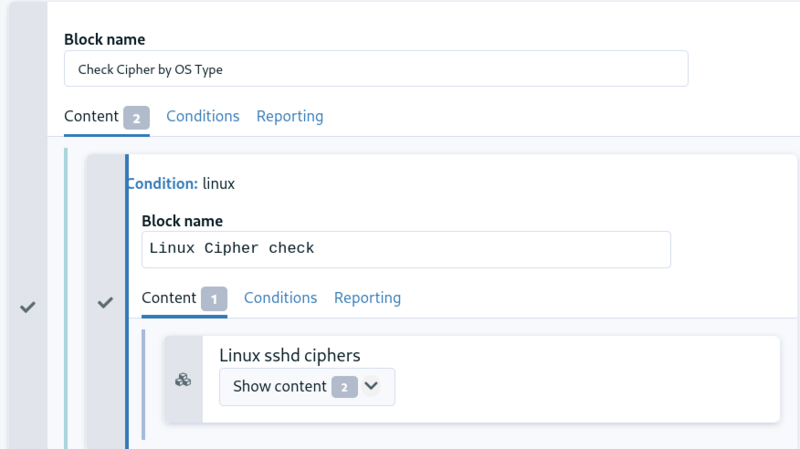Click the cubes icon next to Linux sshd ciphers
The width and height of the screenshot is (800, 449).
[x=183, y=380]
